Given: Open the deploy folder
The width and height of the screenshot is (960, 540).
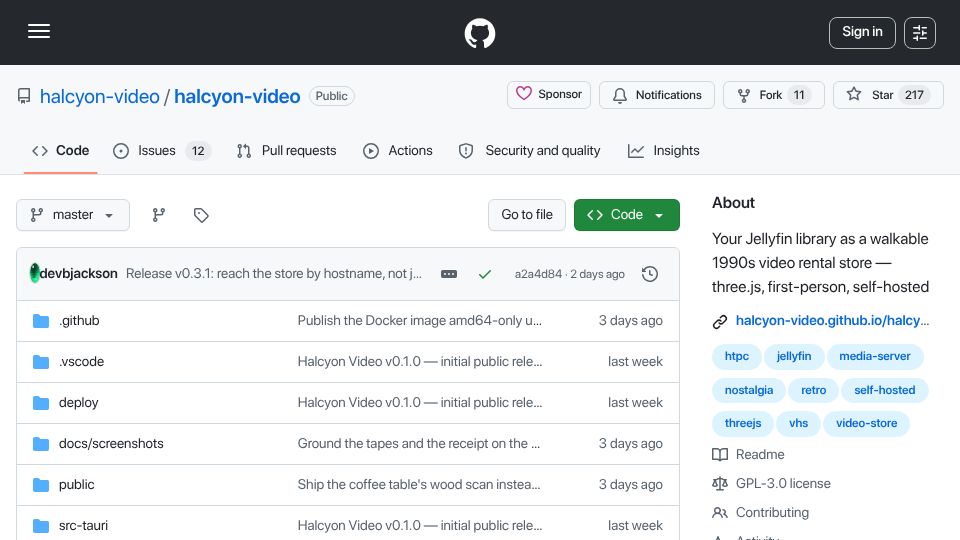Looking at the screenshot, I should pos(78,403).
